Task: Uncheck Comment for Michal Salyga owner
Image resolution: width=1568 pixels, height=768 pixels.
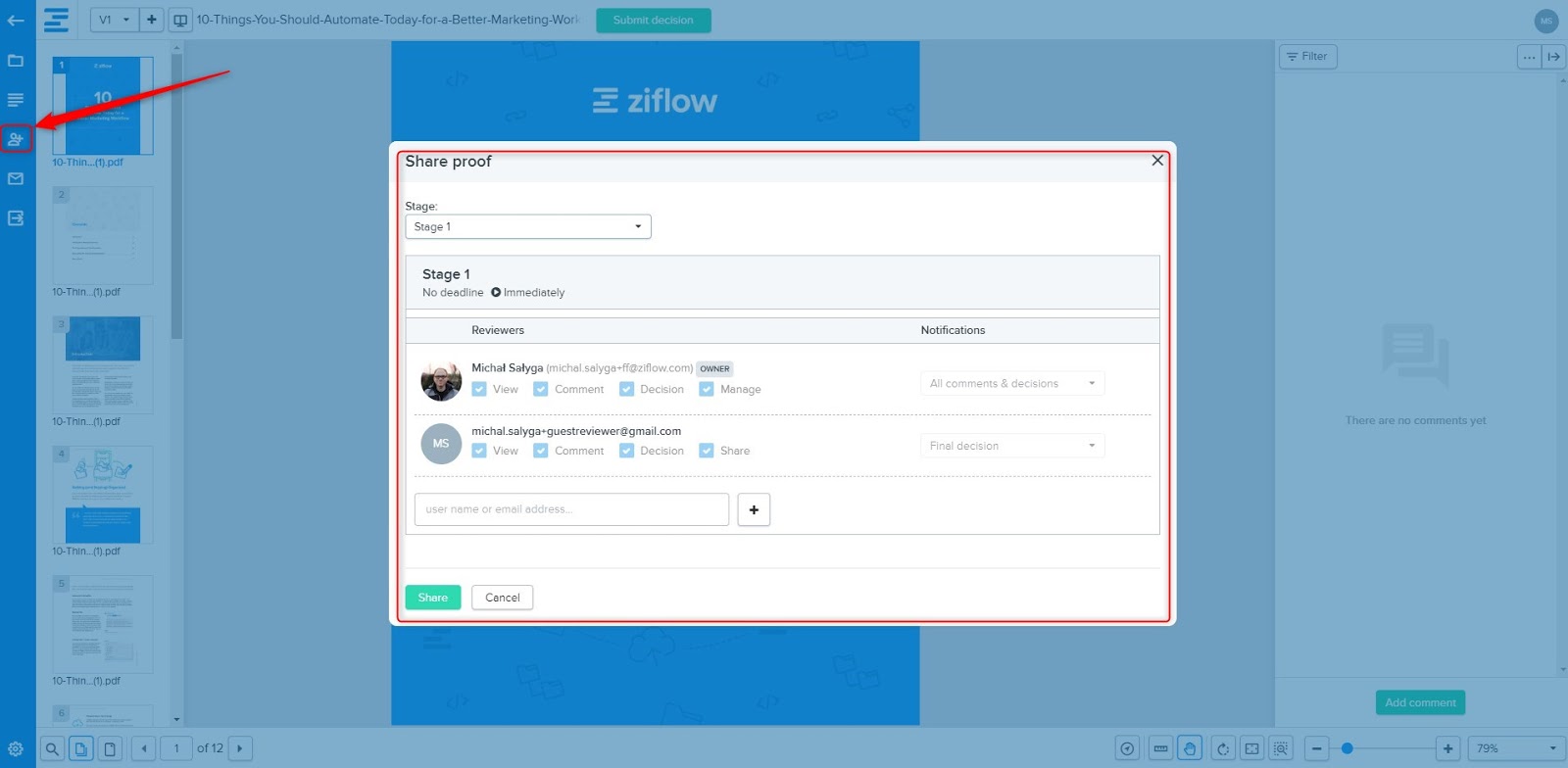Action: pyautogui.click(x=541, y=389)
